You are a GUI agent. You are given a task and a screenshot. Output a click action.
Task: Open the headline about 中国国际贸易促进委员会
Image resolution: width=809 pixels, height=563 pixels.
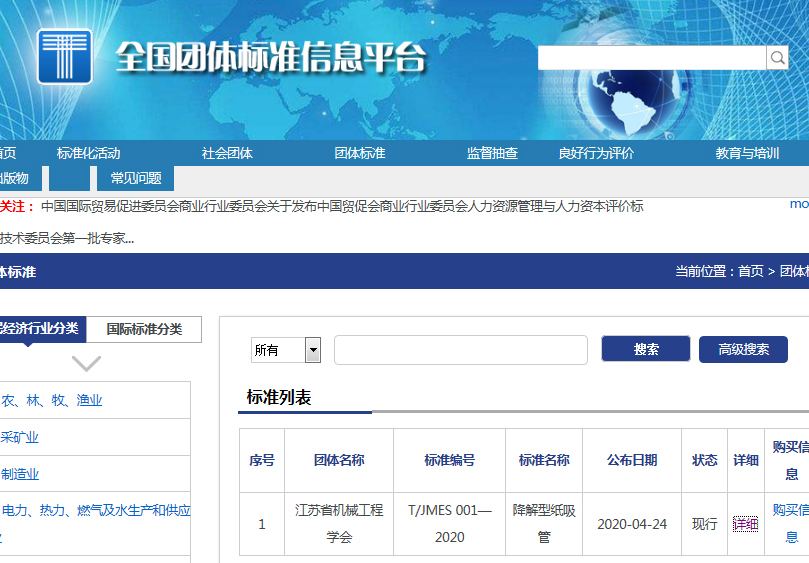342,206
